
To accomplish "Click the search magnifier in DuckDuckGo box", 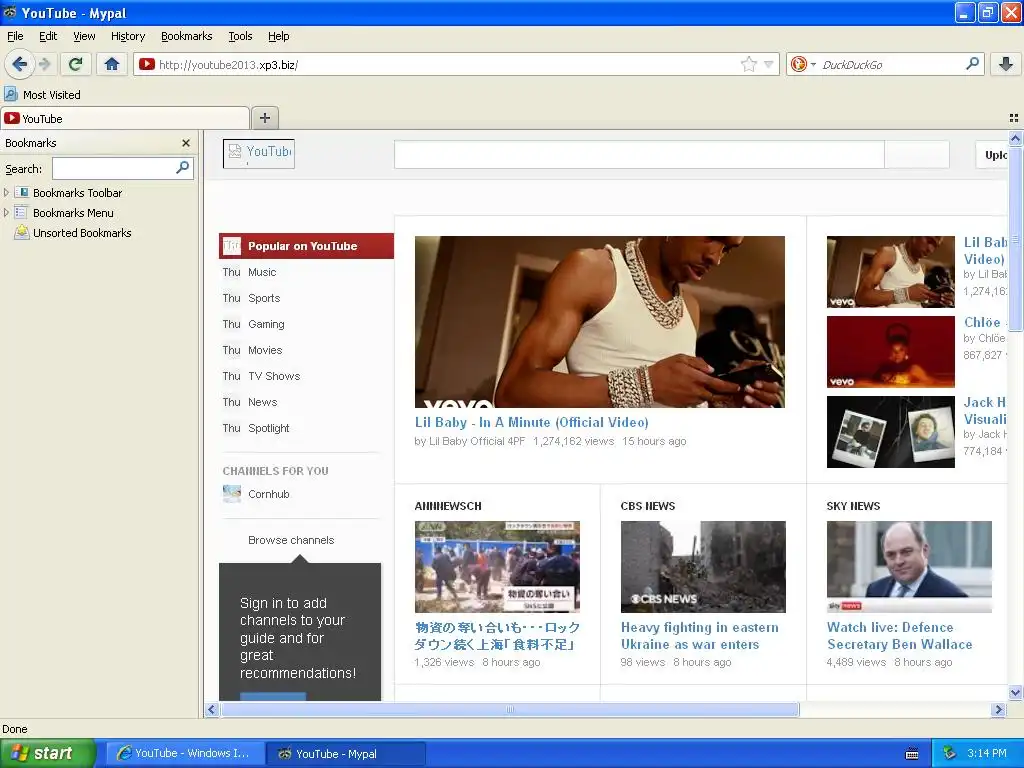I will (972, 64).
